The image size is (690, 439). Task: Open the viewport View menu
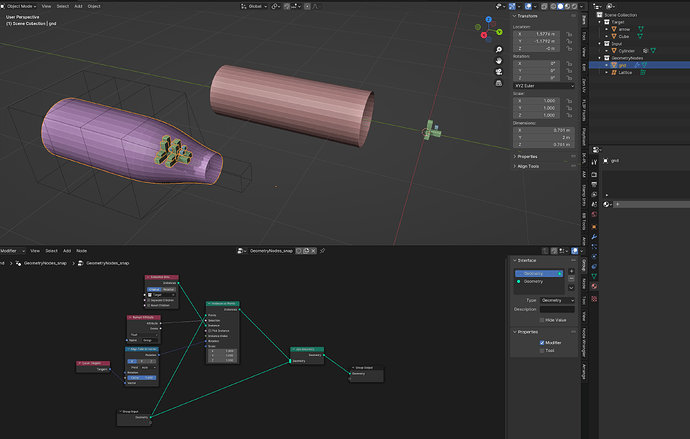(x=46, y=6)
